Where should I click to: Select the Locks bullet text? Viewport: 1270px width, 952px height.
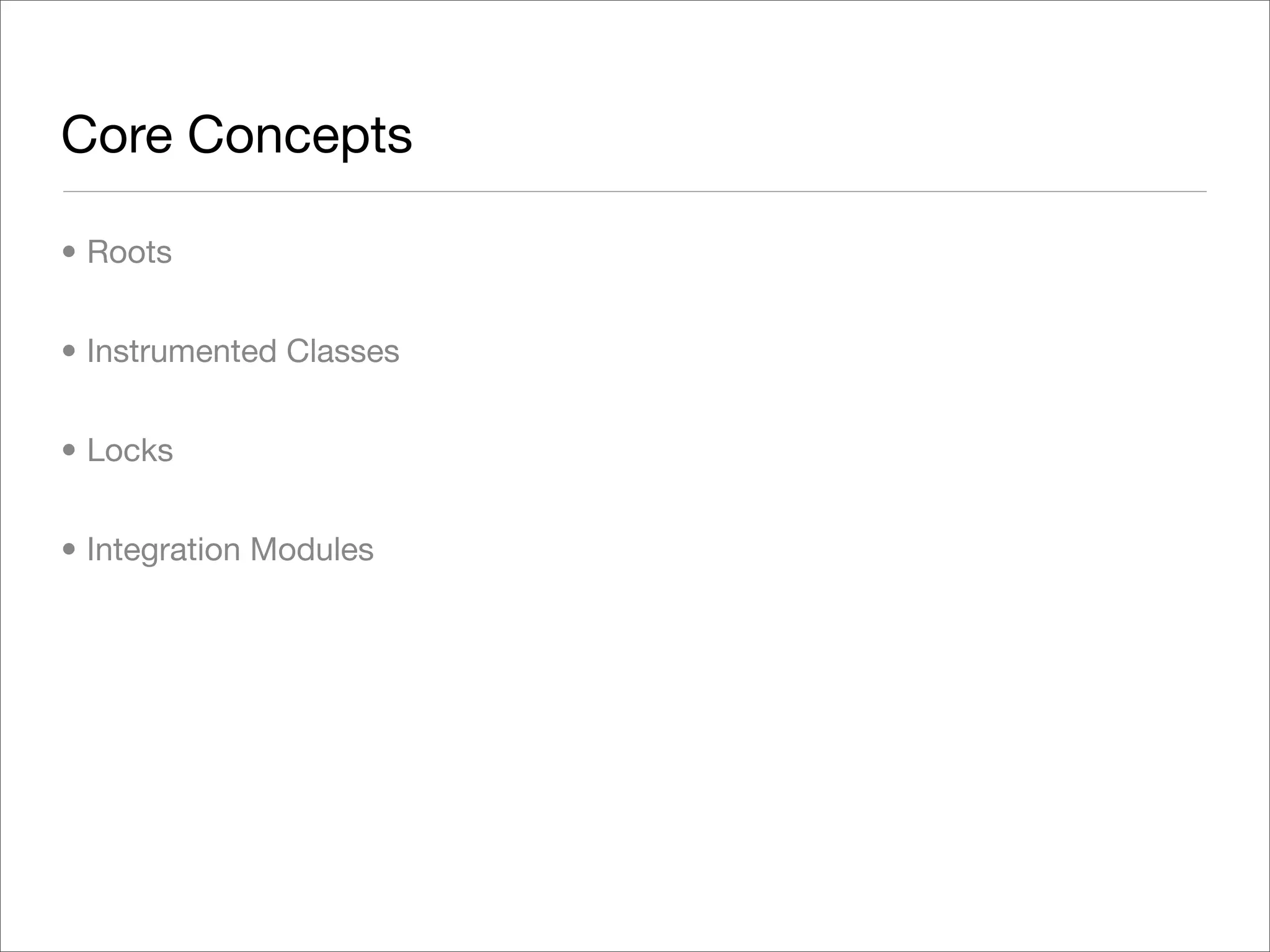click(x=130, y=451)
